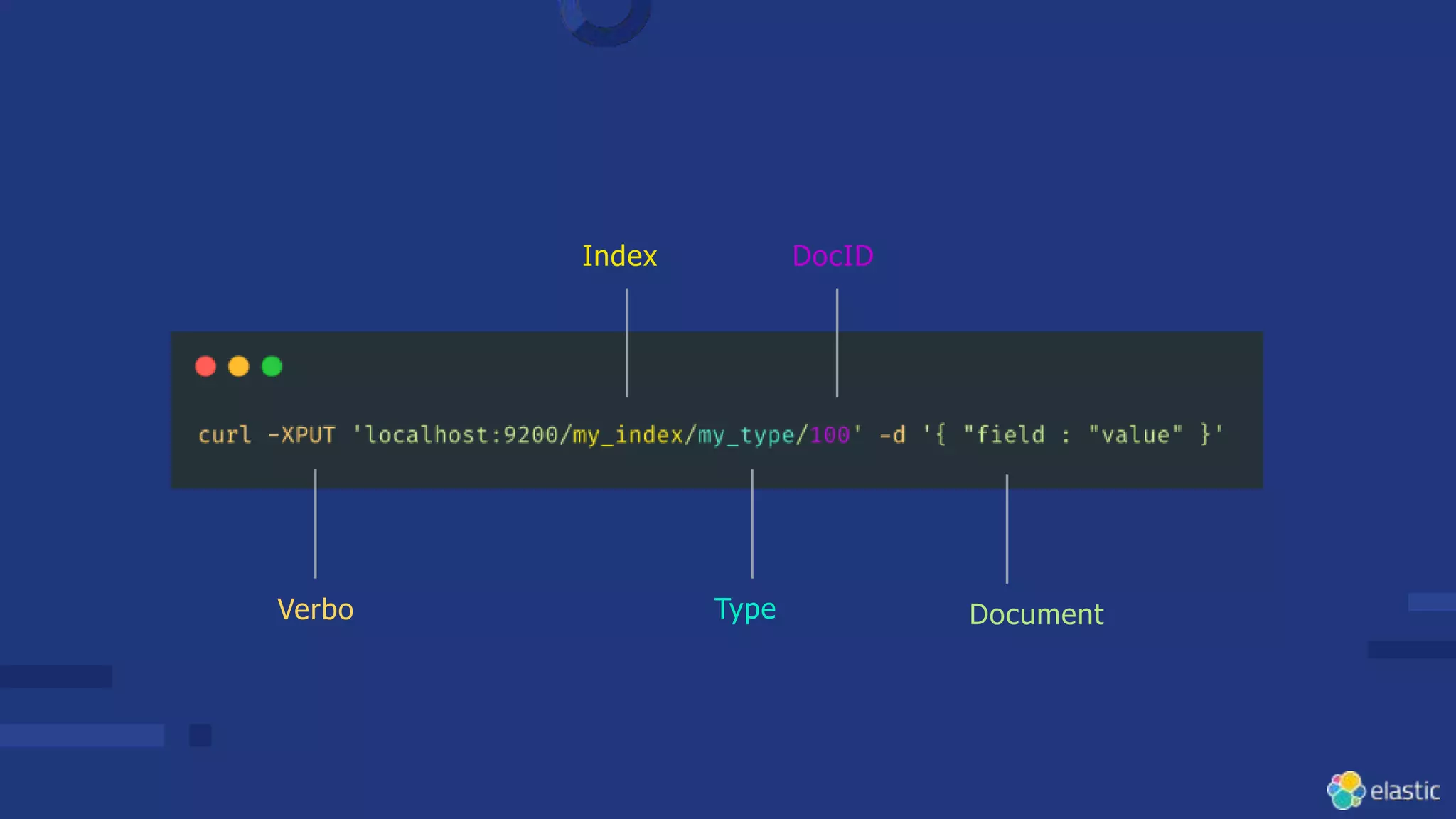
Task: Select the 'Verbo' label
Action: [x=315, y=609]
